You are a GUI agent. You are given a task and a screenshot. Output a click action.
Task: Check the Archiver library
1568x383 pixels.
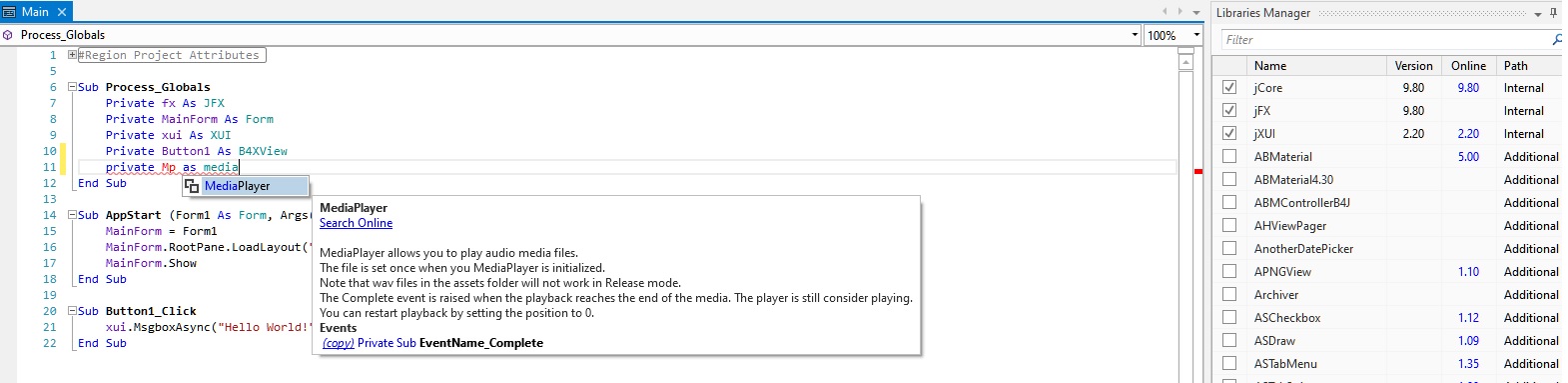(x=1229, y=295)
